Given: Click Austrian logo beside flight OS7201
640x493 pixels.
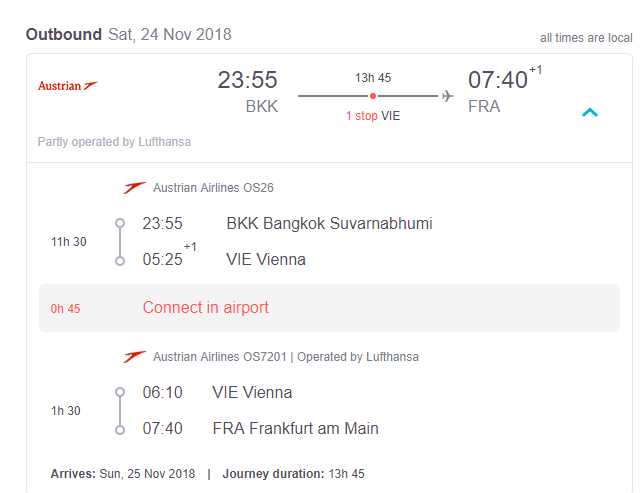Looking at the screenshot, I should click(x=134, y=356).
